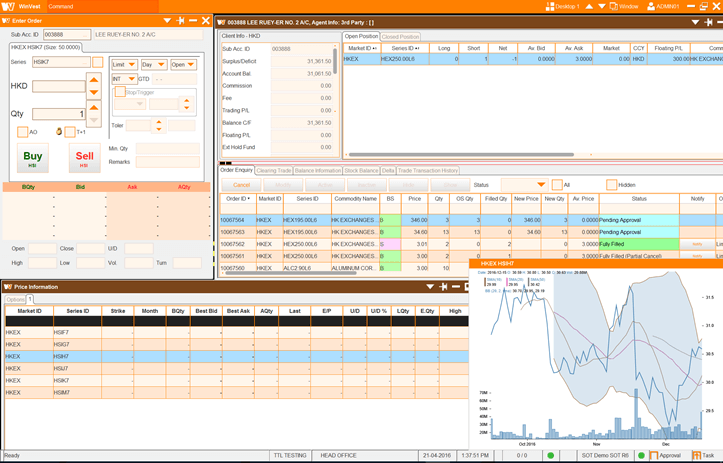The width and height of the screenshot is (723, 463).
Task: Click the ADMIN01 user icon
Action: [x=651, y=6]
